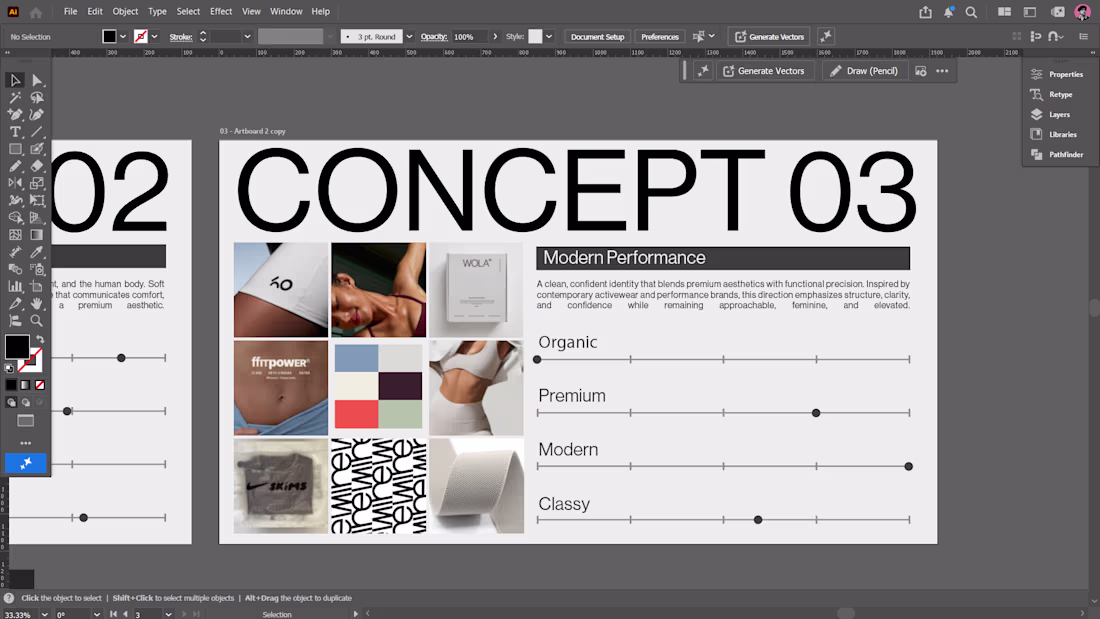Change the screen mode
Image resolution: width=1100 pixels, height=619 pixels.
26,421
